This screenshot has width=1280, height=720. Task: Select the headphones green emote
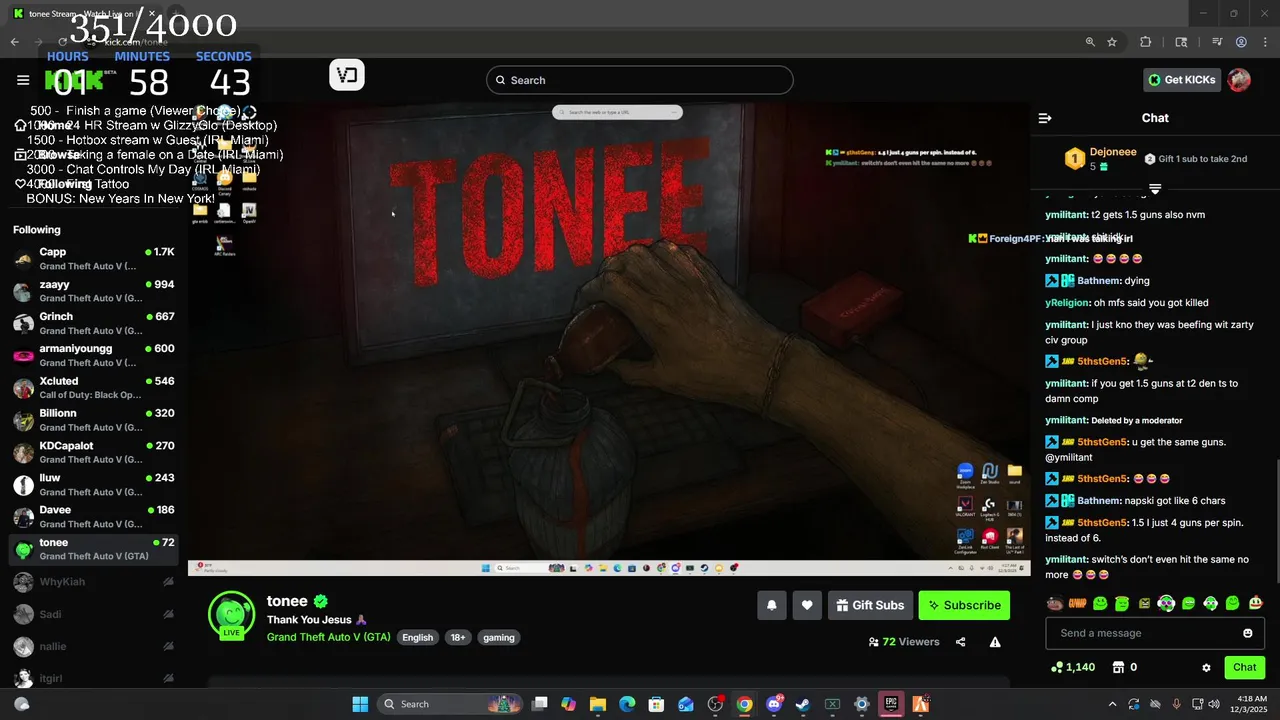point(1166,603)
